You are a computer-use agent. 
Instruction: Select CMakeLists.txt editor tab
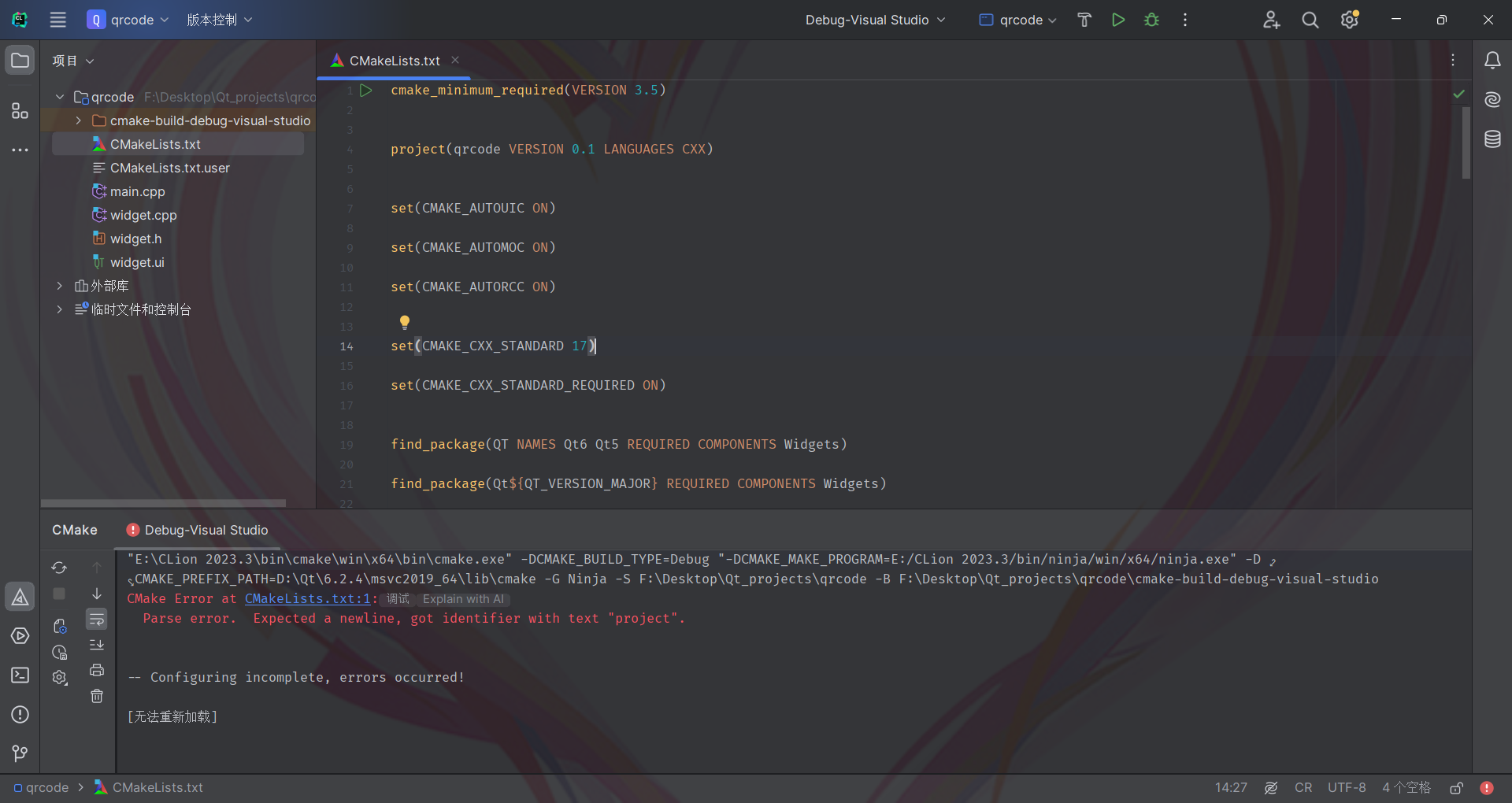[x=394, y=61]
